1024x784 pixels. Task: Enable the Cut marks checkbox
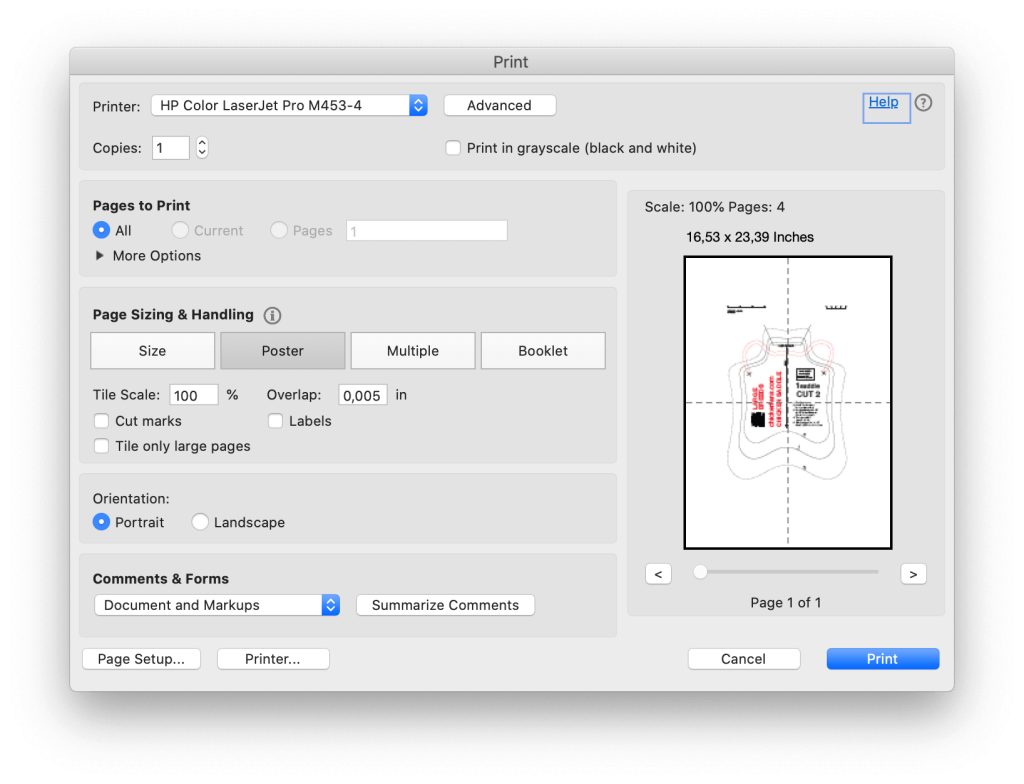click(x=102, y=421)
